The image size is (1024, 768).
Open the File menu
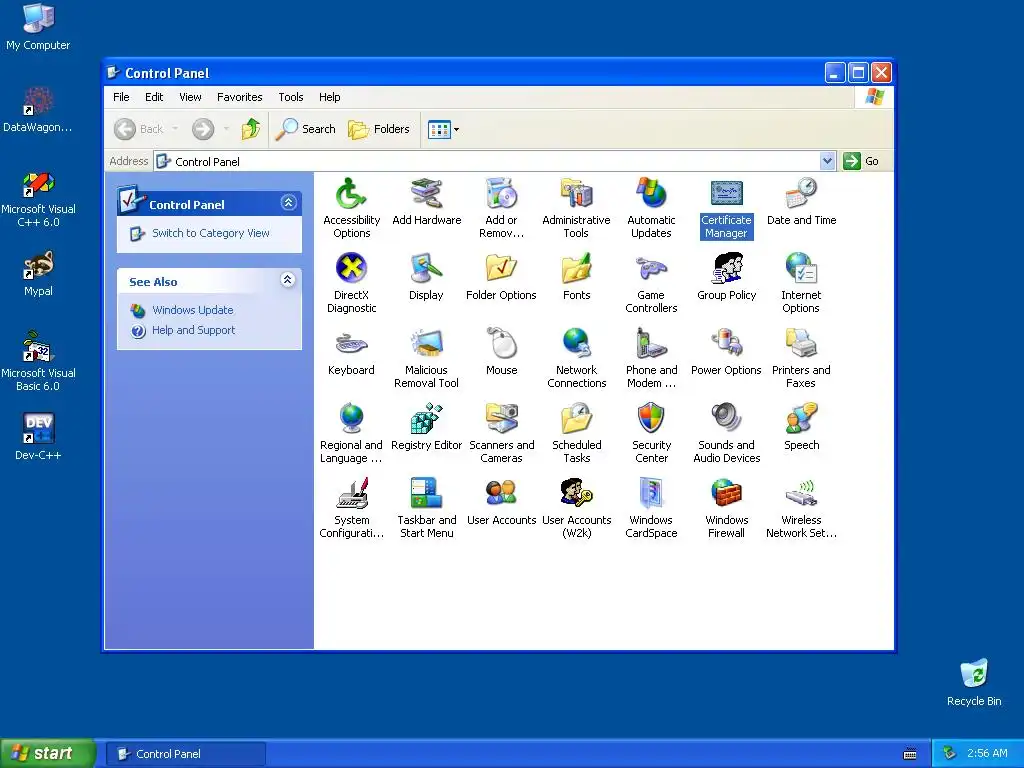[x=121, y=97]
